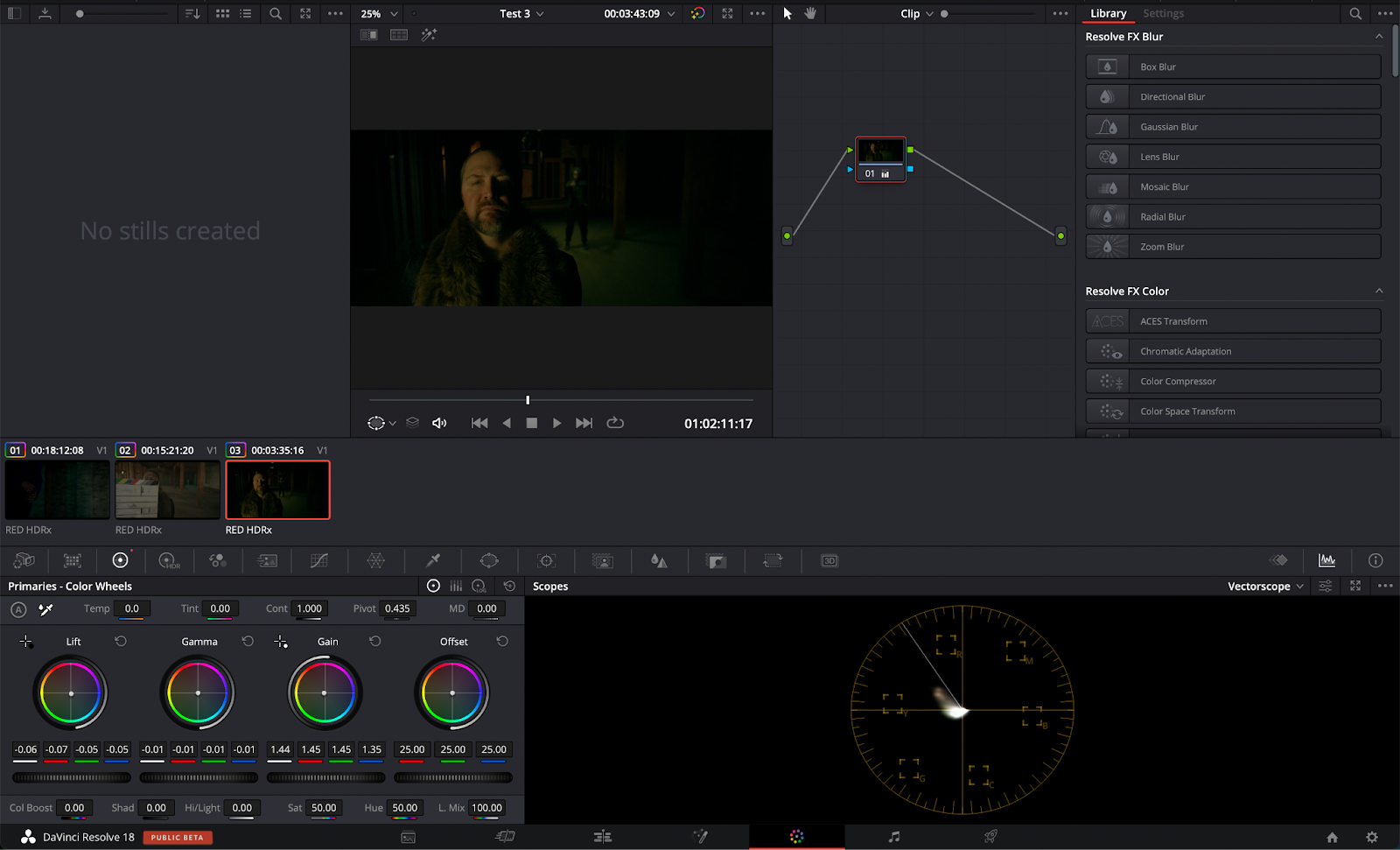The image size is (1400, 850).
Task: Select clip 02 thumbnail
Action: coord(167,490)
